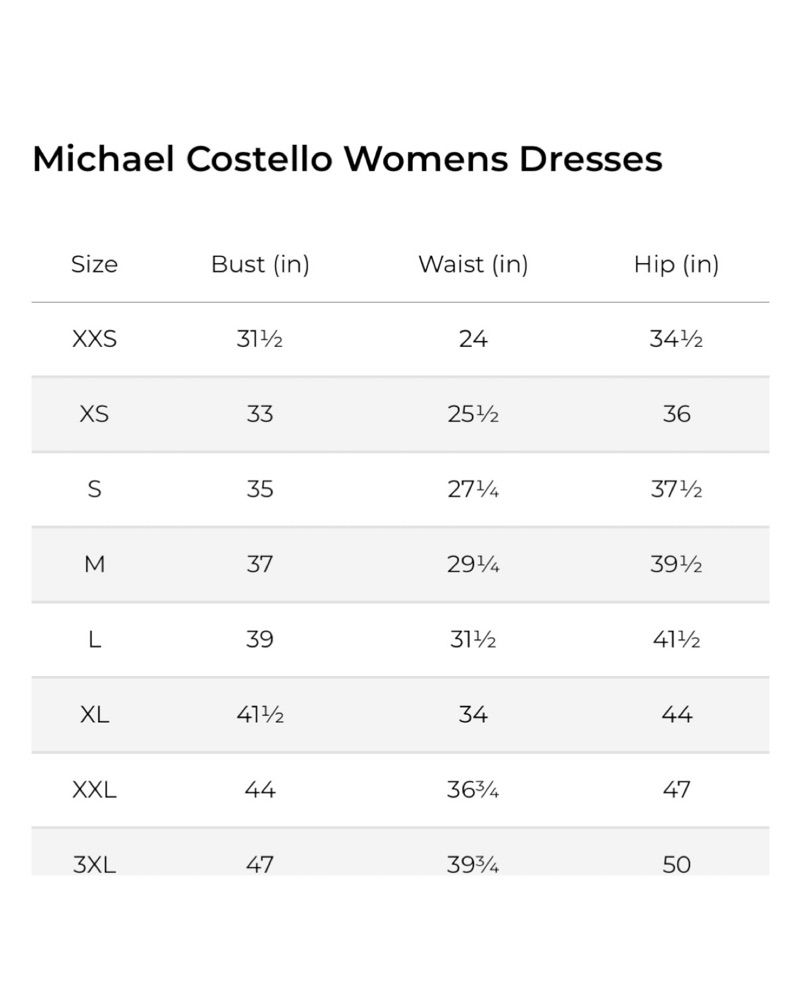The width and height of the screenshot is (801, 1000).
Task: Click the hip value for size M
Action: click(x=676, y=564)
